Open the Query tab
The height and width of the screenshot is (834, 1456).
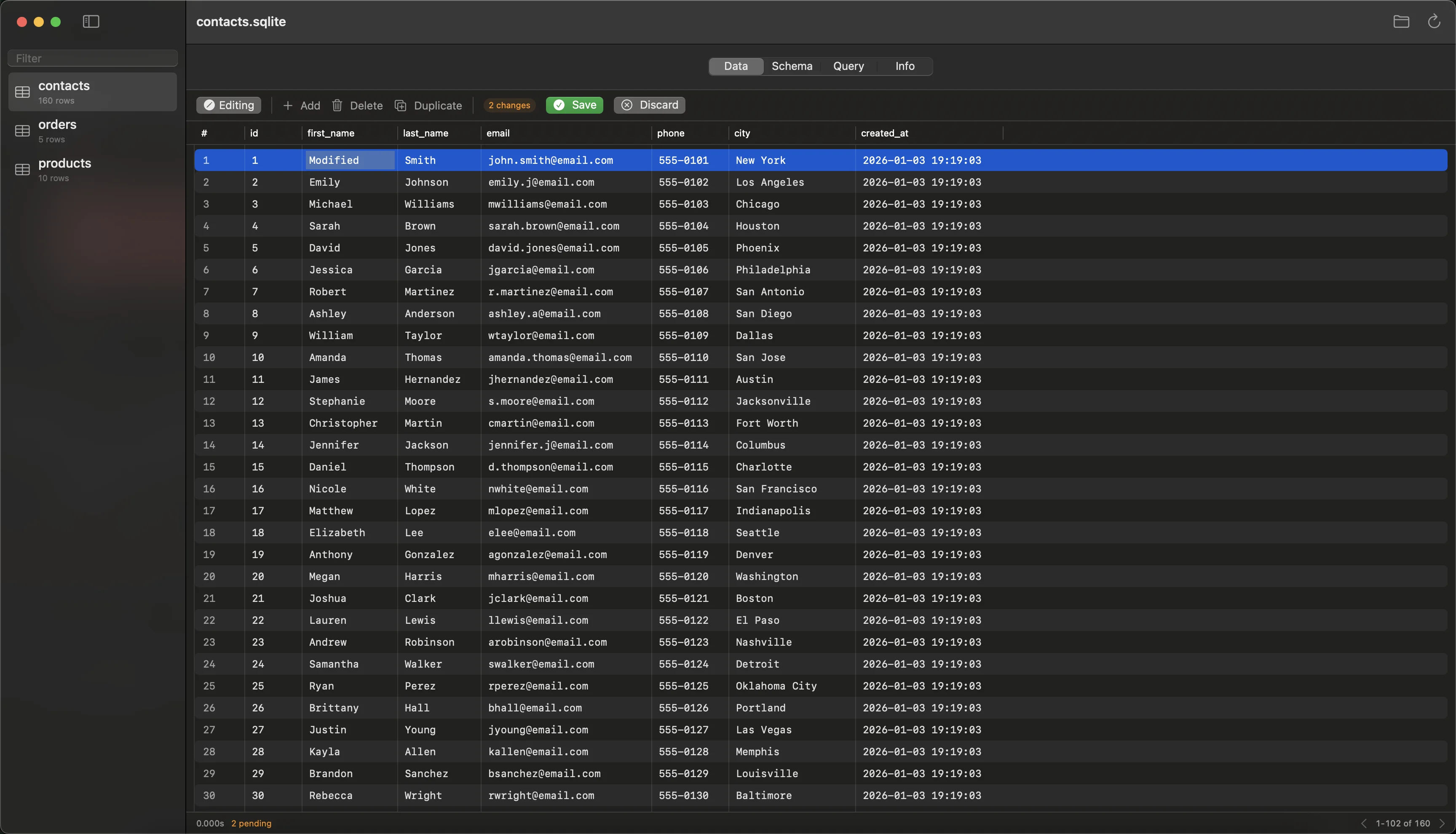[848, 66]
